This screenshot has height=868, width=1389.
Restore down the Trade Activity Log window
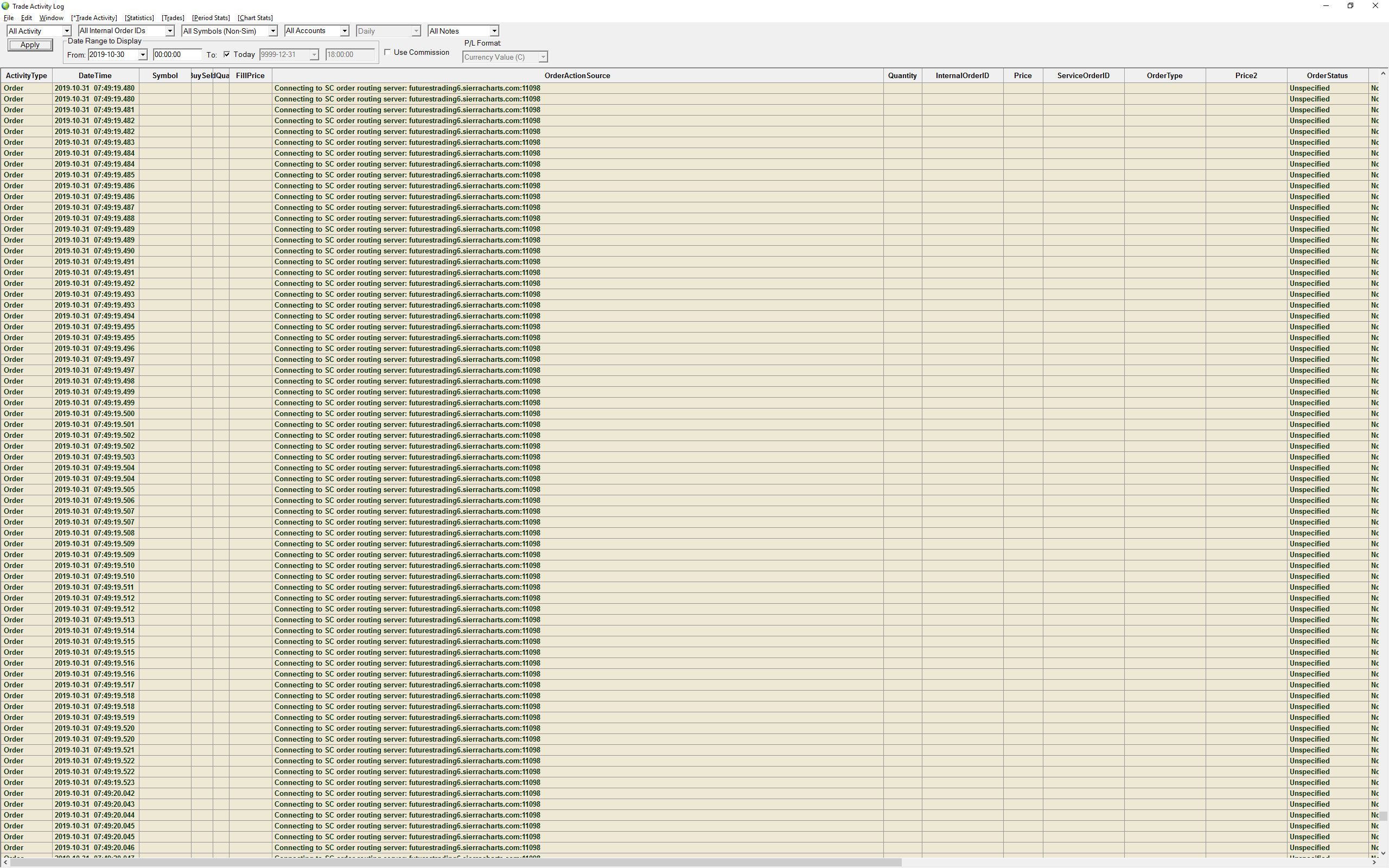pos(1350,6)
